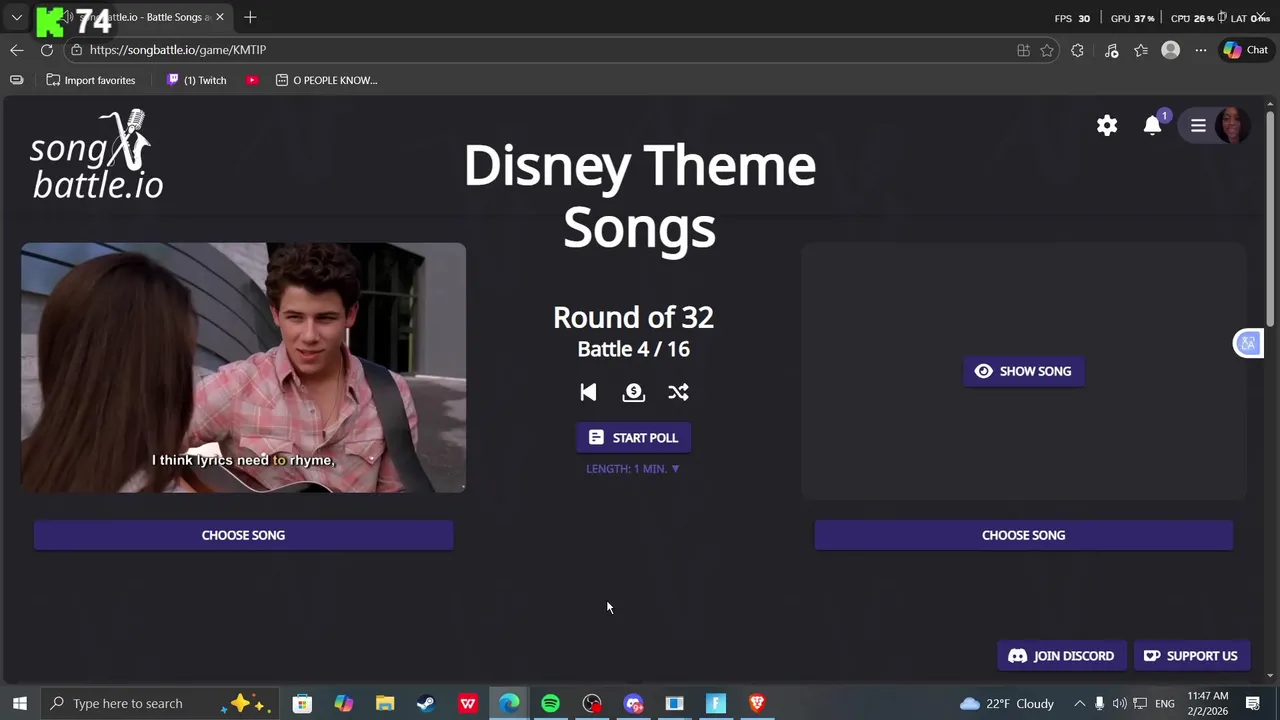Choose the left song
The height and width of the screenshot is (720, 1280).
[243, 535]
